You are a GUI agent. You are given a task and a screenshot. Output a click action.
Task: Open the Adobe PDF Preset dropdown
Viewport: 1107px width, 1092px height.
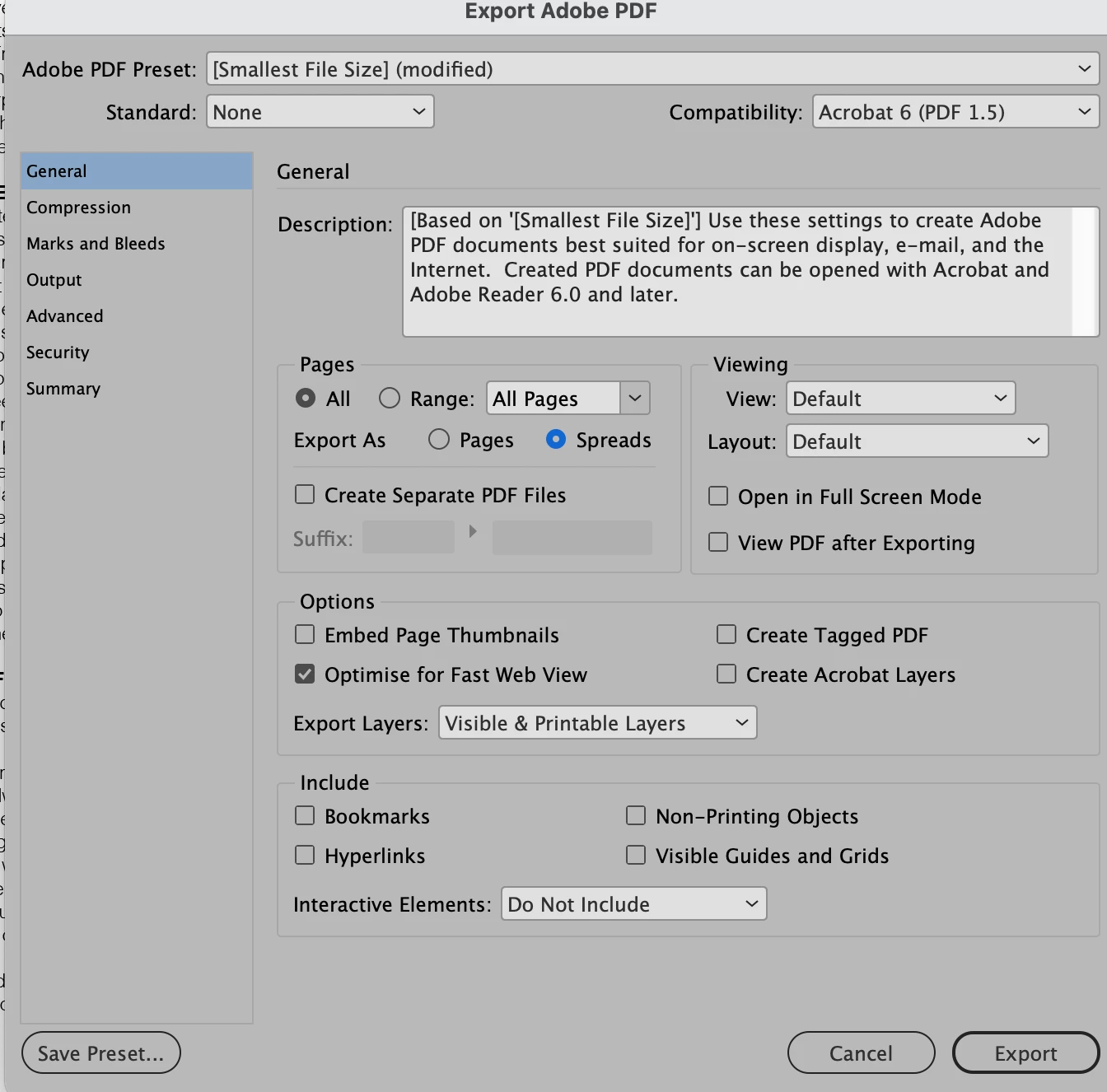click(652, 69)
